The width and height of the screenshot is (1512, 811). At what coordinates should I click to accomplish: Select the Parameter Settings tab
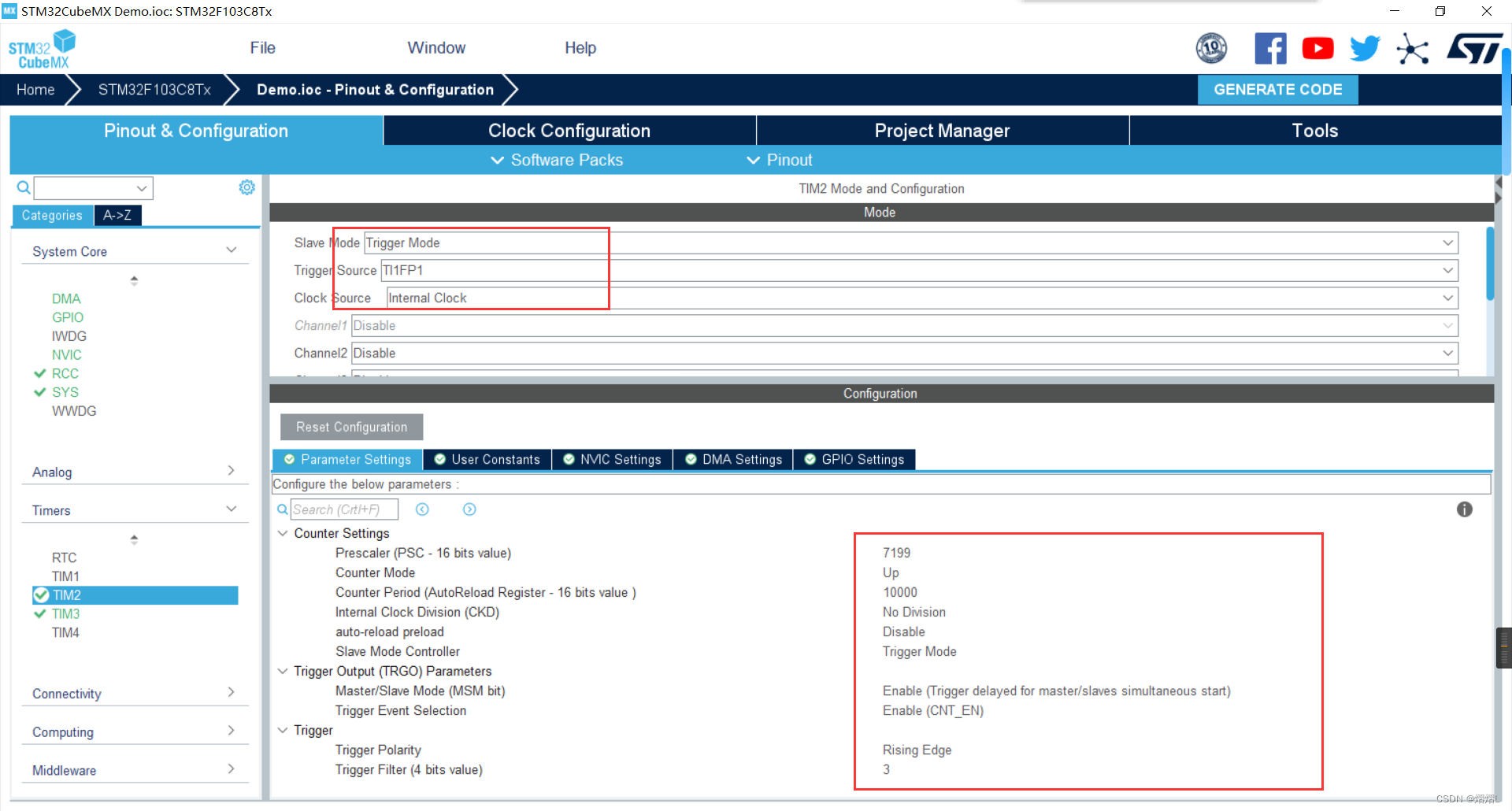point(347,459)
